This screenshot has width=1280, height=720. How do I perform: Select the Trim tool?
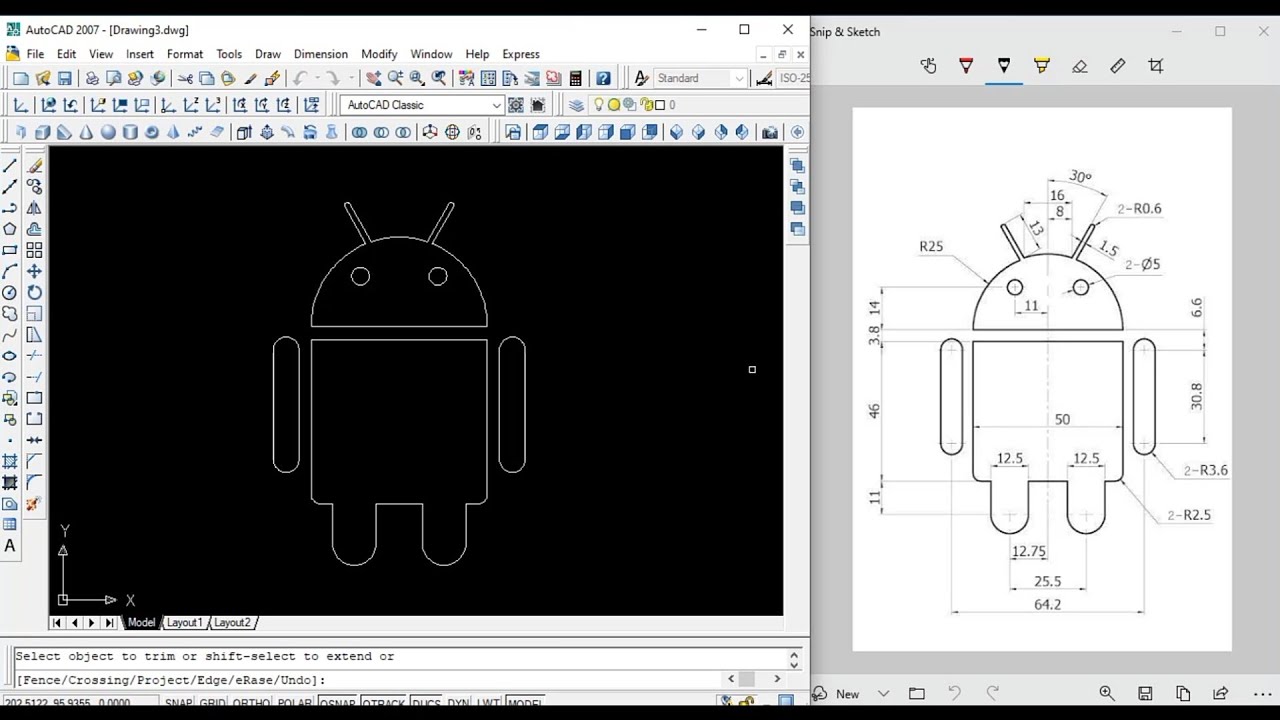(x=34, y=356)
